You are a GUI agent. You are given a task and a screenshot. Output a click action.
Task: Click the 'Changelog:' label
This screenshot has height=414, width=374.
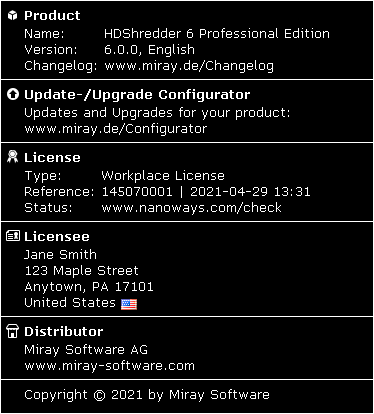pyautogui.click(x=61, y=66)
